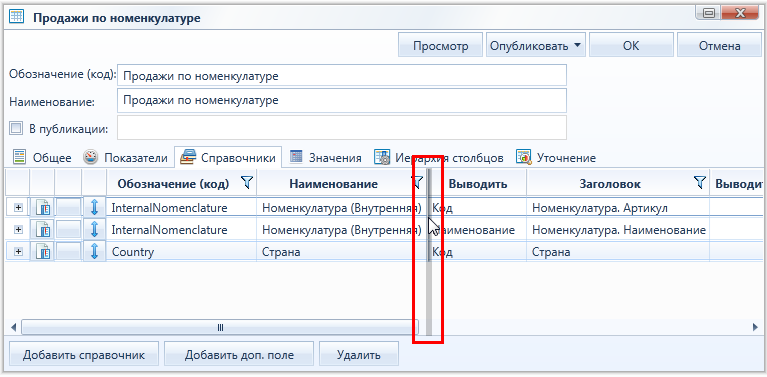Toggle the В публикации checkbox
The image size is (767, 377).
point(16,129)
